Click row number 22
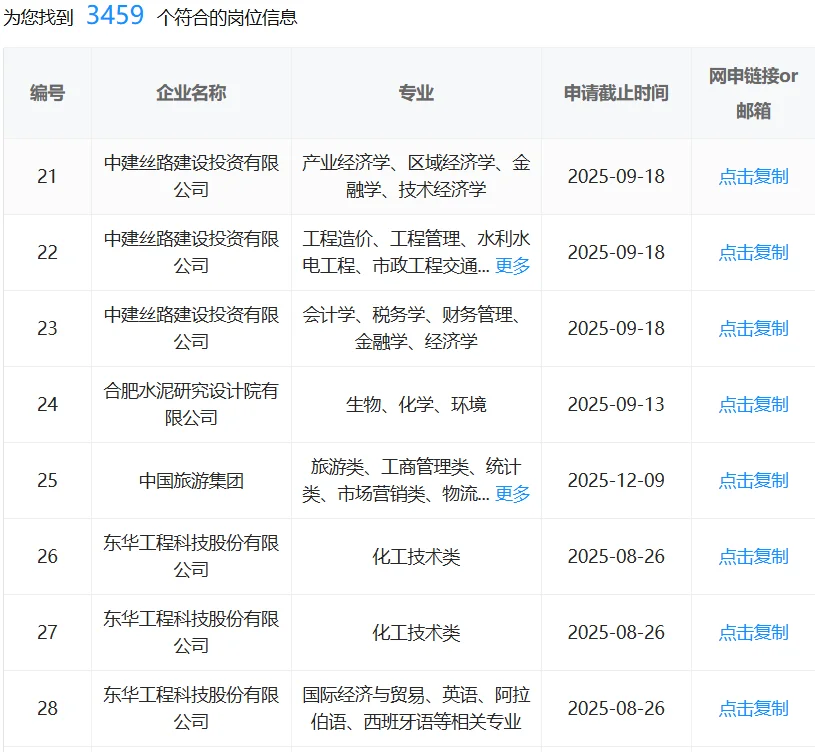Screen dimensions: 815x752 click(47, 253)
